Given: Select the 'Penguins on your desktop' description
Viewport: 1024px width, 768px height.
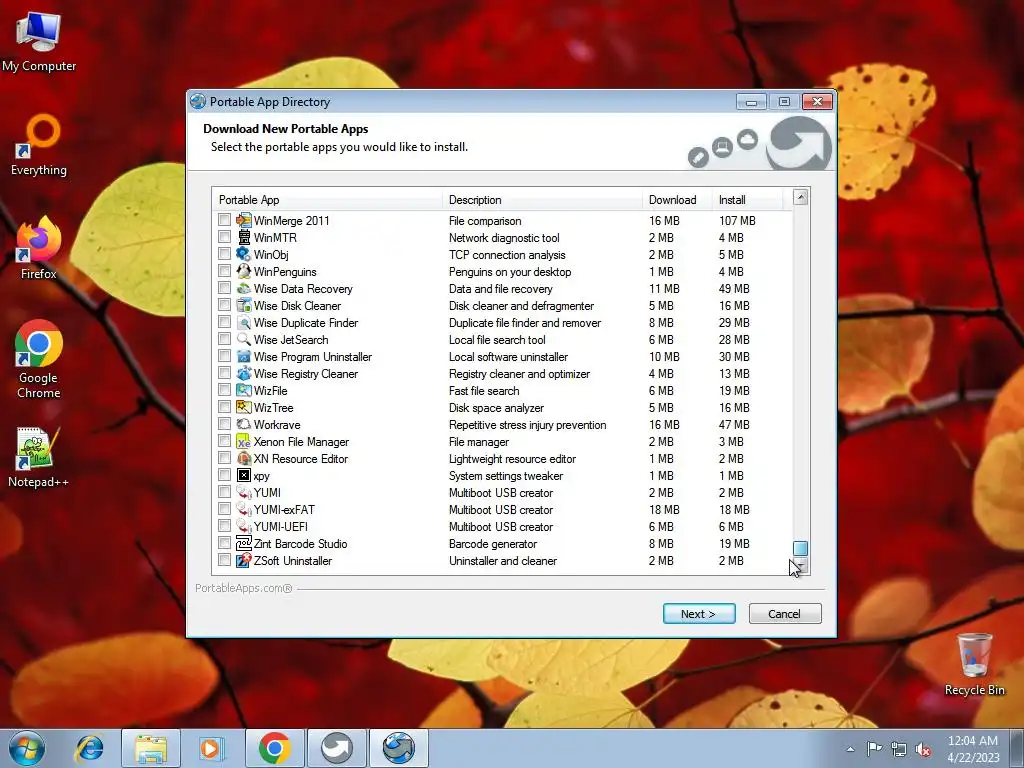Looking at the screenshot, I should tap(510, 272).
